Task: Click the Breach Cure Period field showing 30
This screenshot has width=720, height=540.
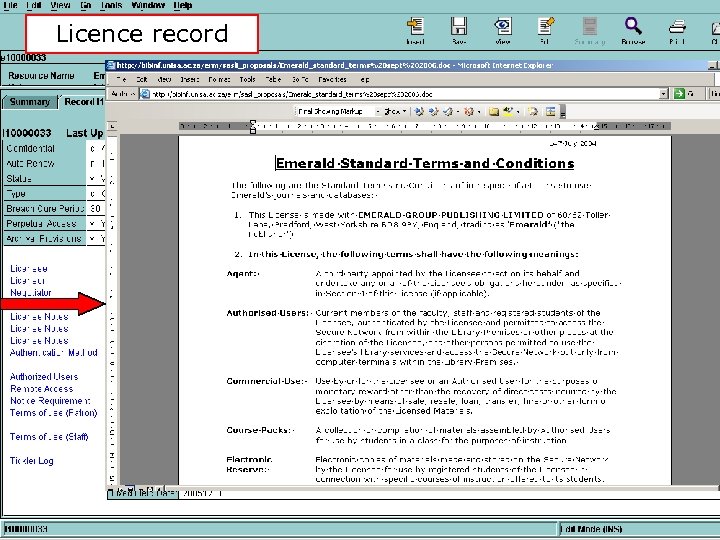Action: pyautogui.click(x=96, y=208)
